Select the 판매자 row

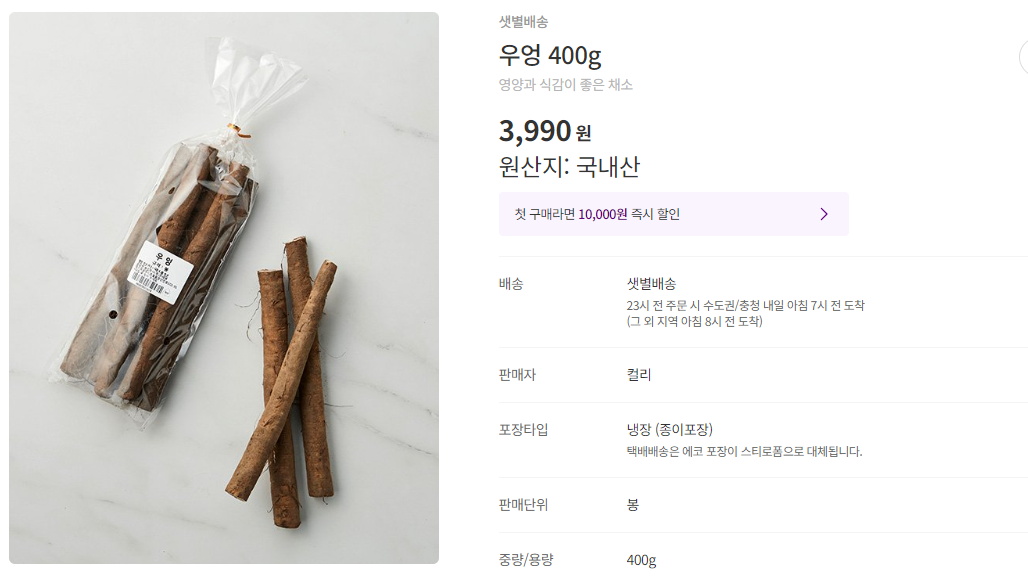pos(516,376)
